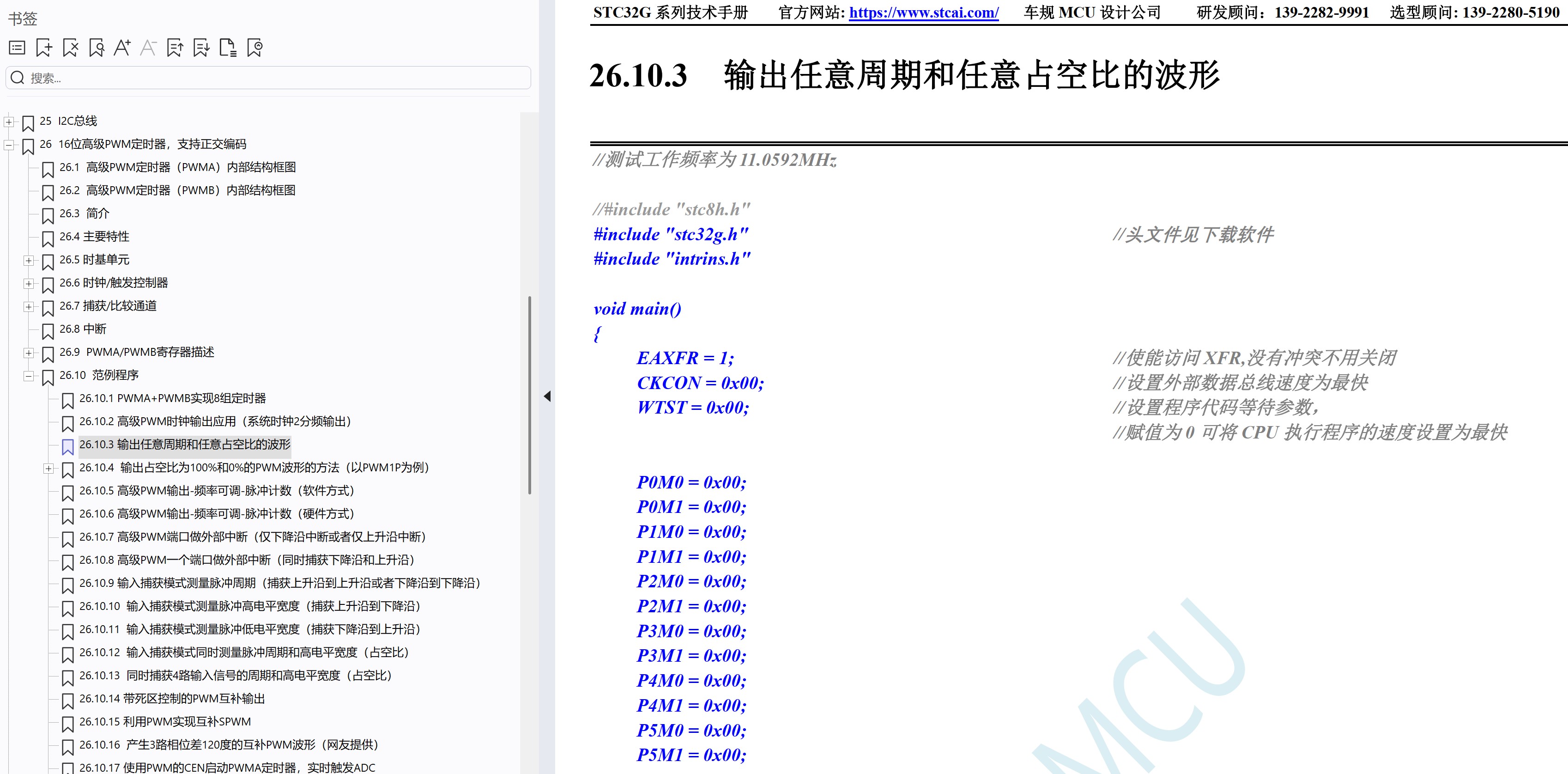Screen dimensions: 1568x774
Task: Expand the 26.10.4 bookmark subtree
Action: (48, 468)
